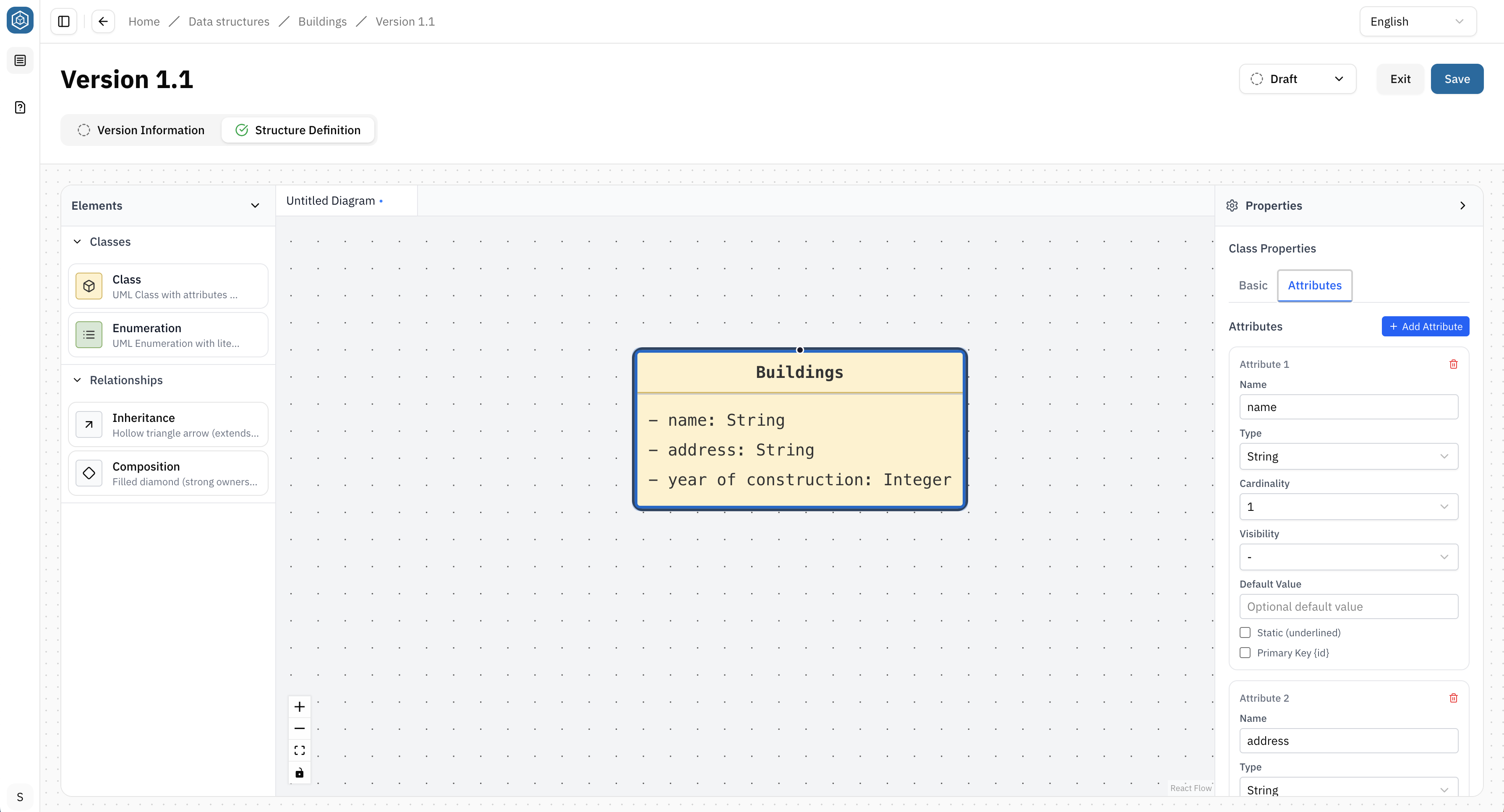The width and height of the screenshot is (1504, 812).
Task: Select the Class element icon
Action: pyautogui.click(x=89, y=286)
